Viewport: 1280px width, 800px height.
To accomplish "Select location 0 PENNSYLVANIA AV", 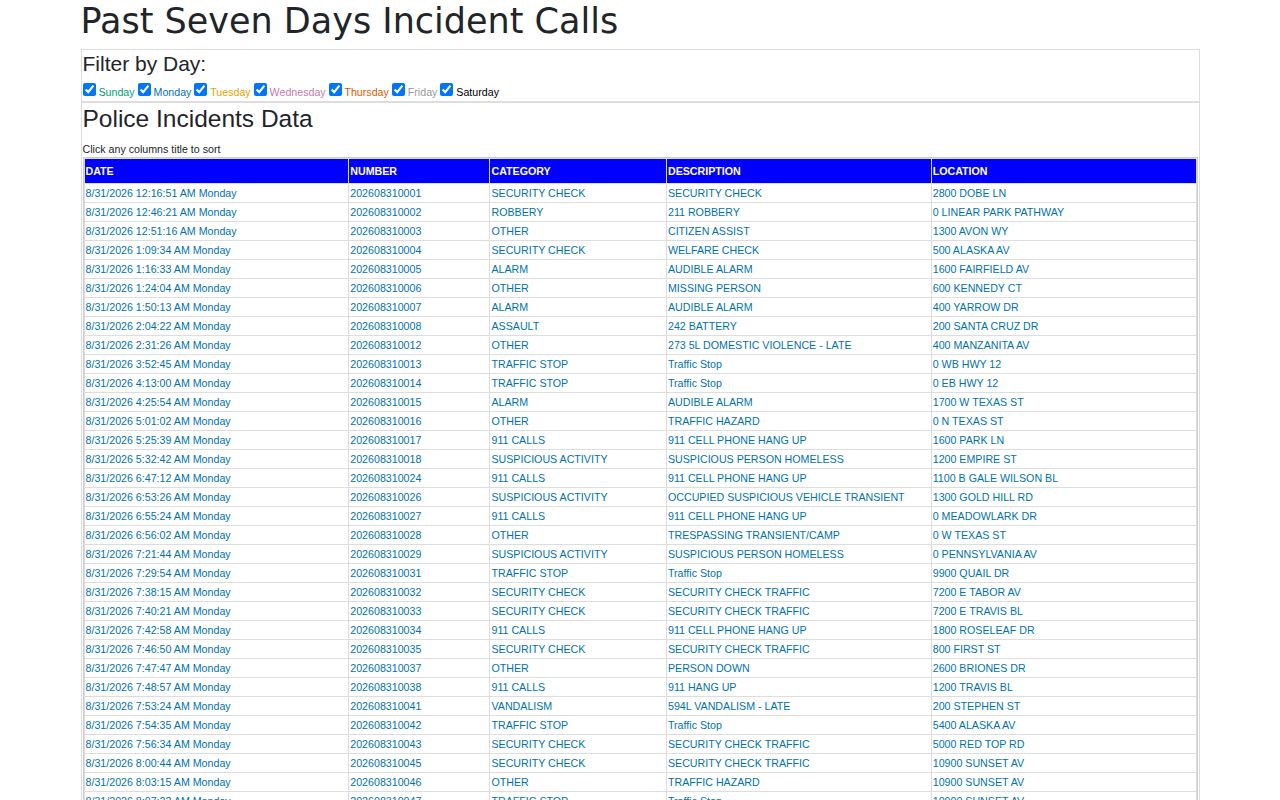I will point(985,554).
